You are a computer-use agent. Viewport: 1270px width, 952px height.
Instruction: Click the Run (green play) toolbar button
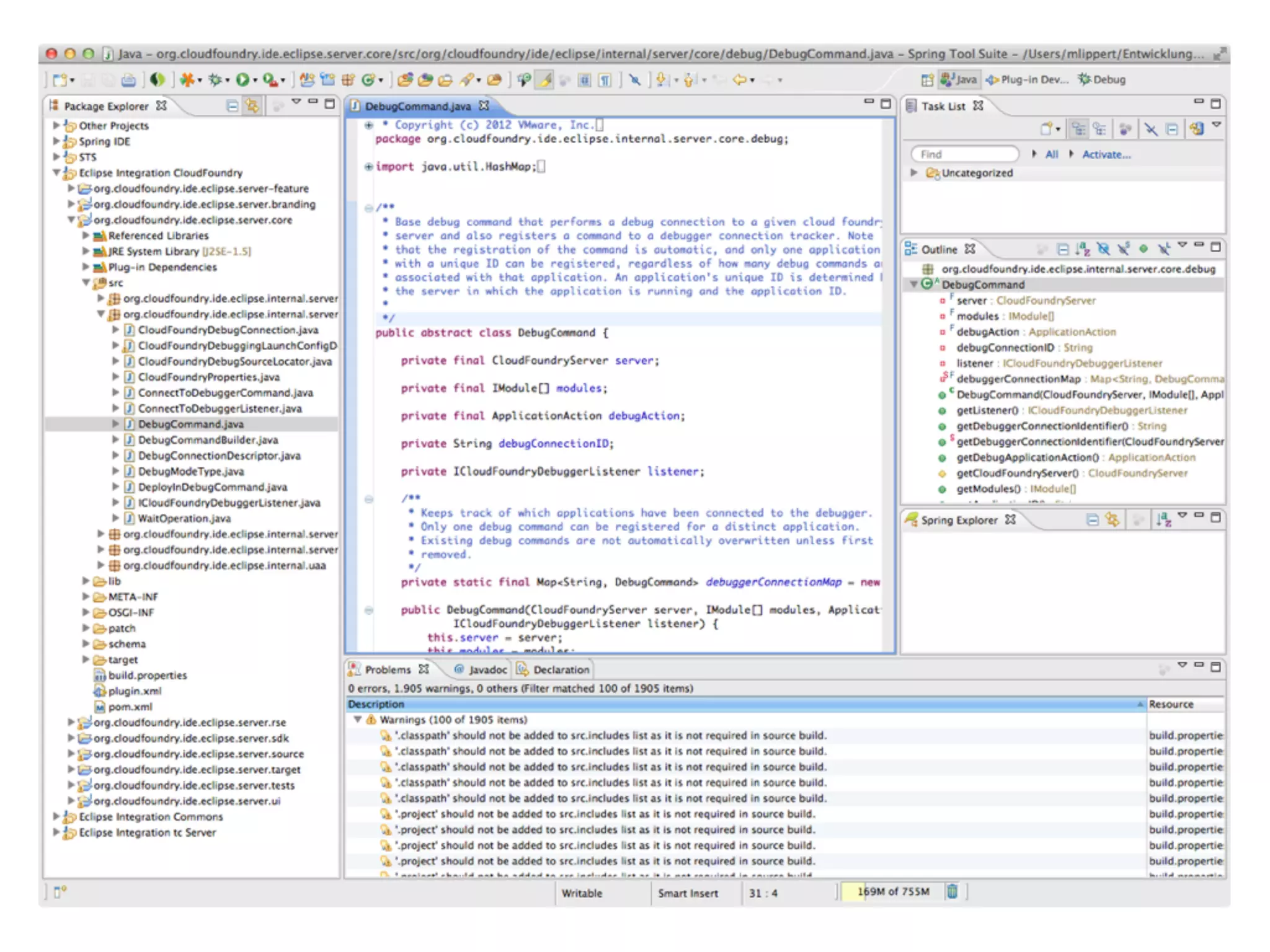pos(242,80)
